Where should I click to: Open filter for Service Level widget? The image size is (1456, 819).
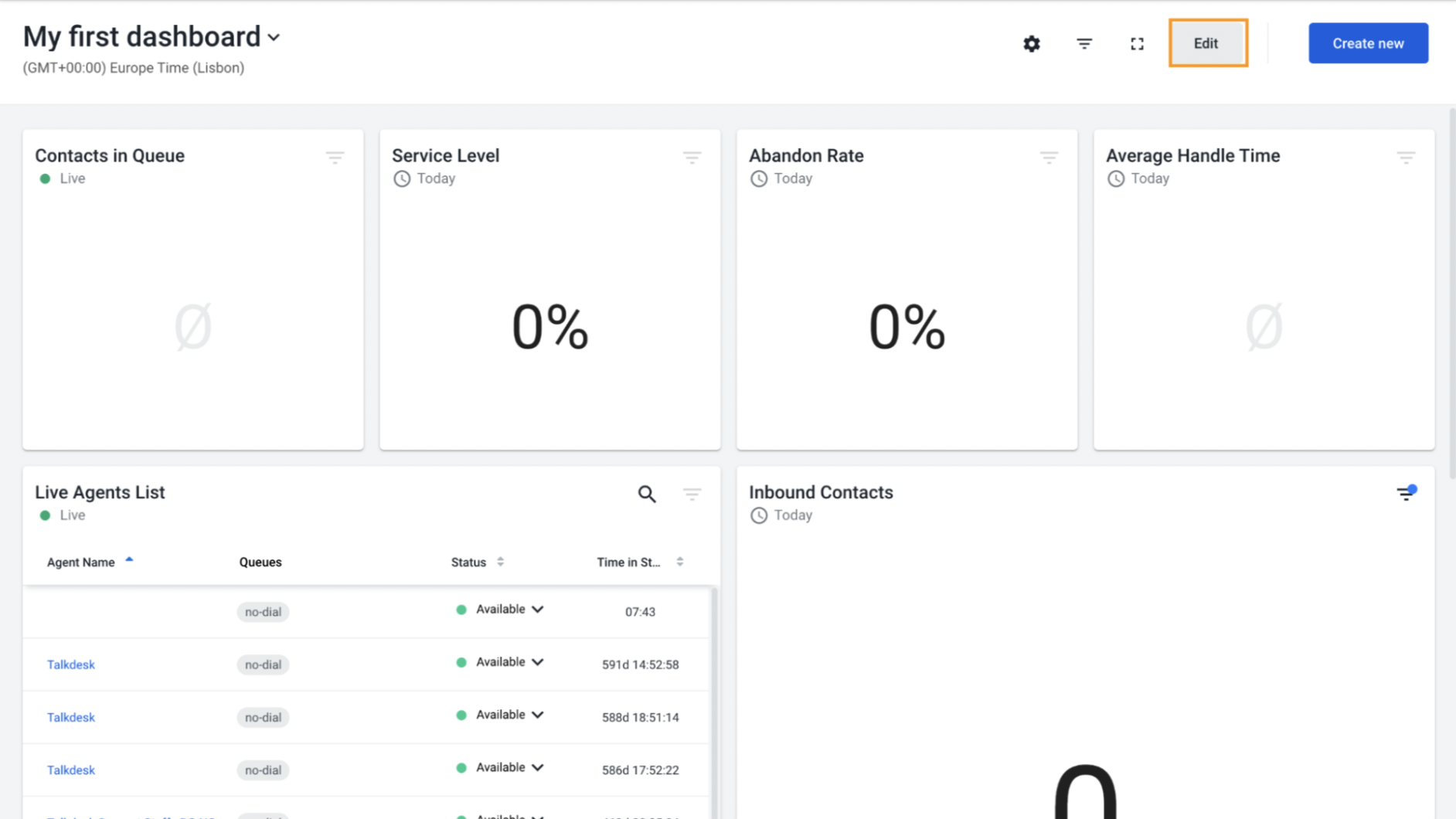[692, 158]
